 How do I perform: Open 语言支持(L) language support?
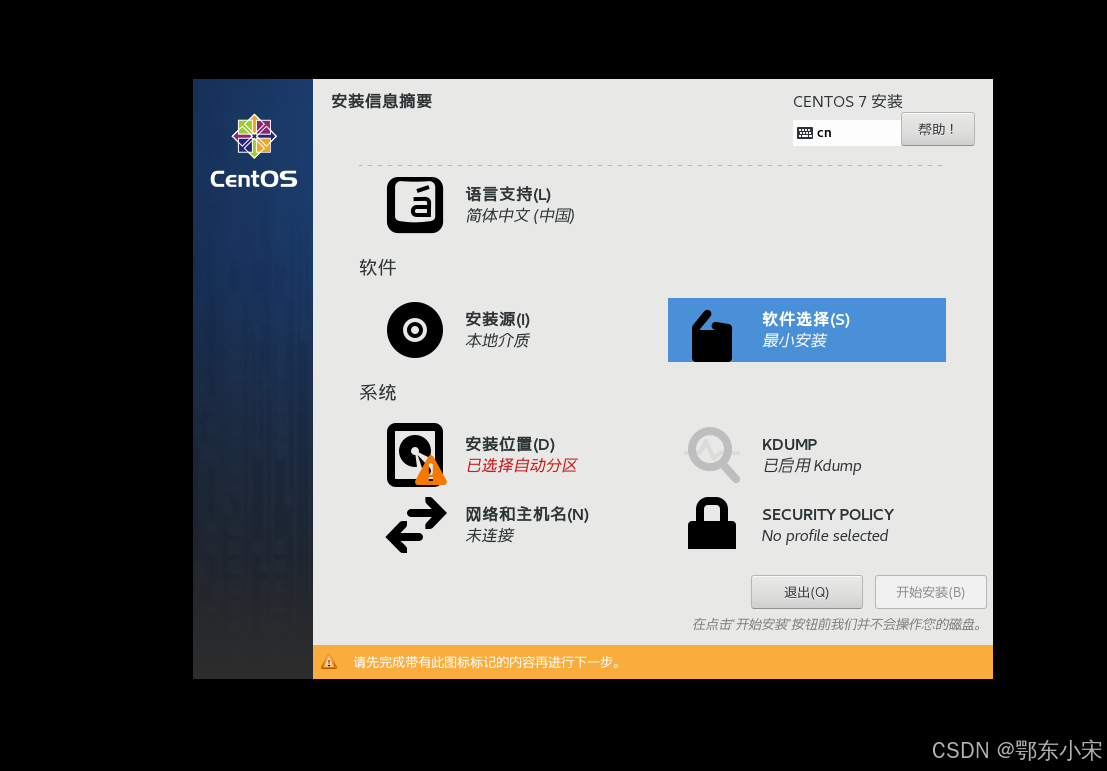click(508, 194)
